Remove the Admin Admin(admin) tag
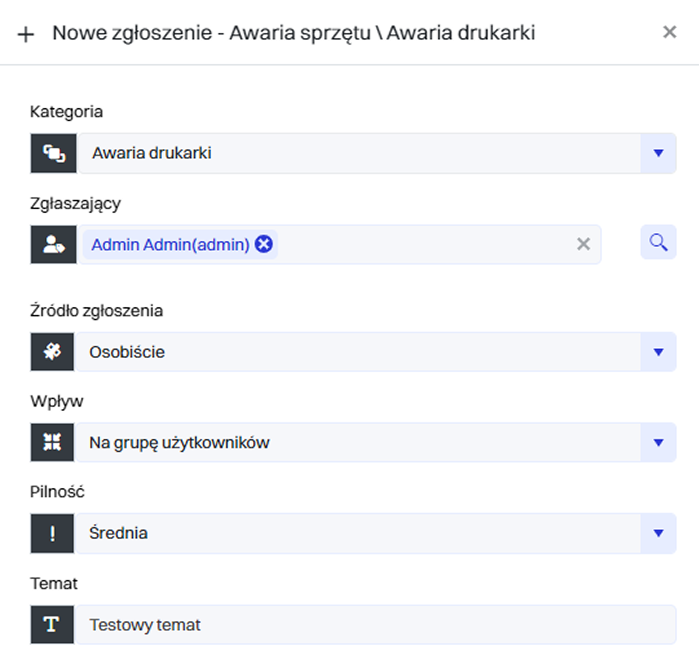This screenshot has height=663, width=700. pyautogui.click(x=264, y=244)
